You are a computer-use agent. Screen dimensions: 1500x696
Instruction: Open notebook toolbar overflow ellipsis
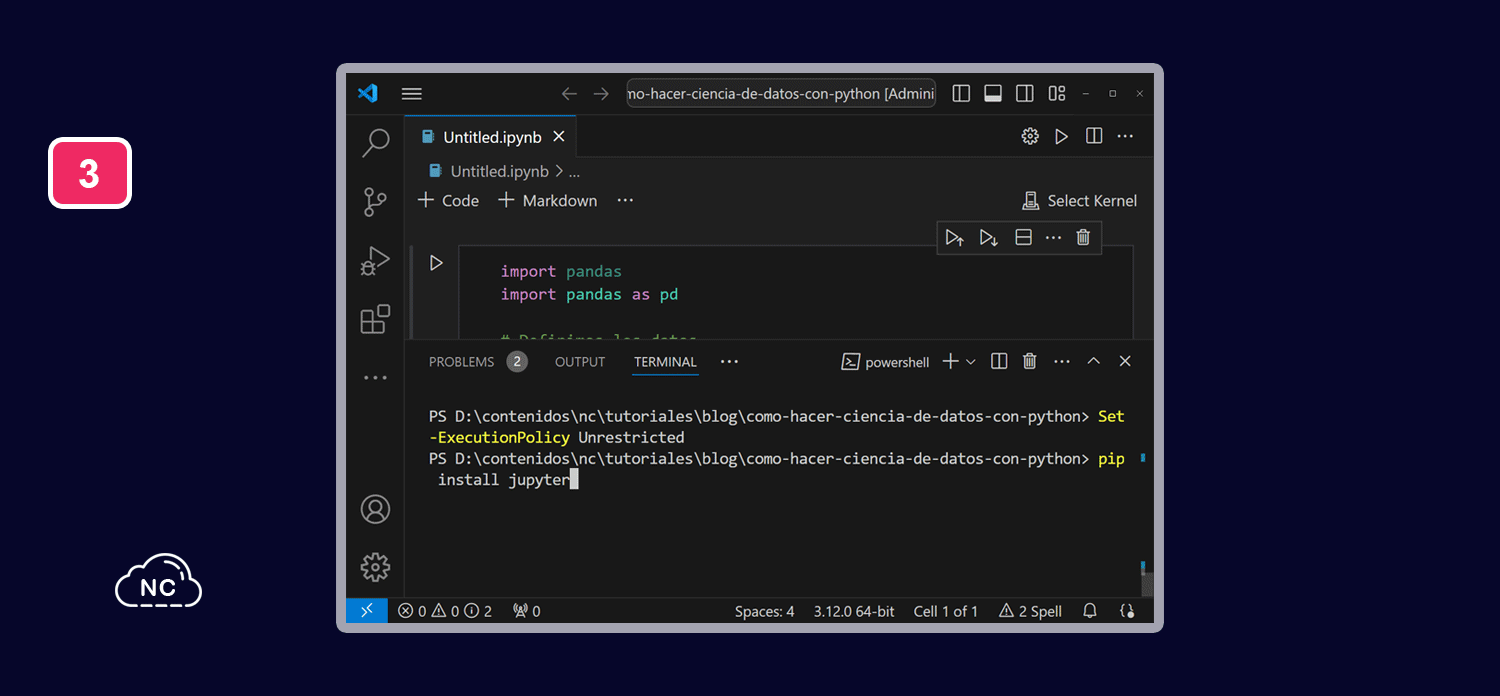(626, 200)
